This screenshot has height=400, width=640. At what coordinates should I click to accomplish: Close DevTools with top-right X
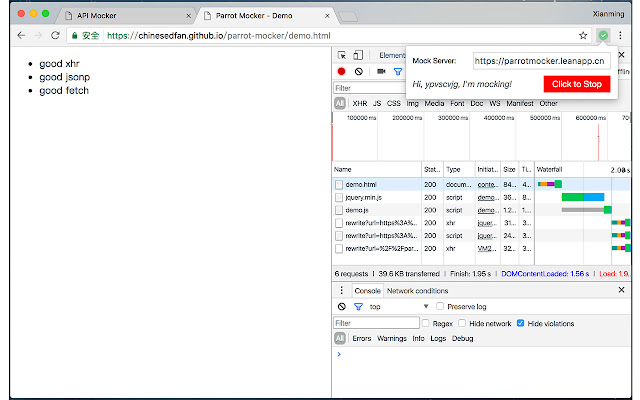621,55
